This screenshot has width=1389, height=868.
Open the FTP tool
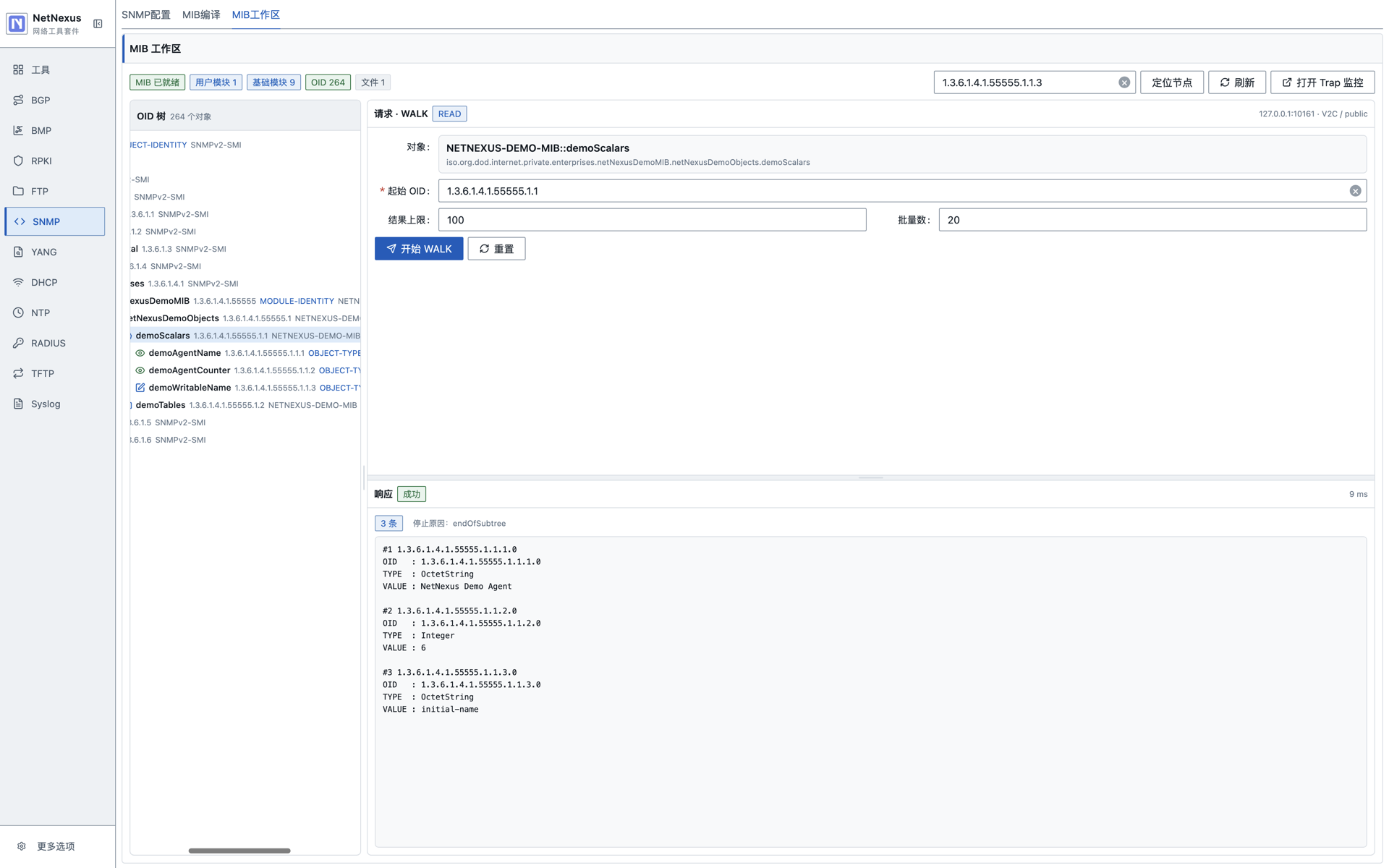click(x=54, y=191)
